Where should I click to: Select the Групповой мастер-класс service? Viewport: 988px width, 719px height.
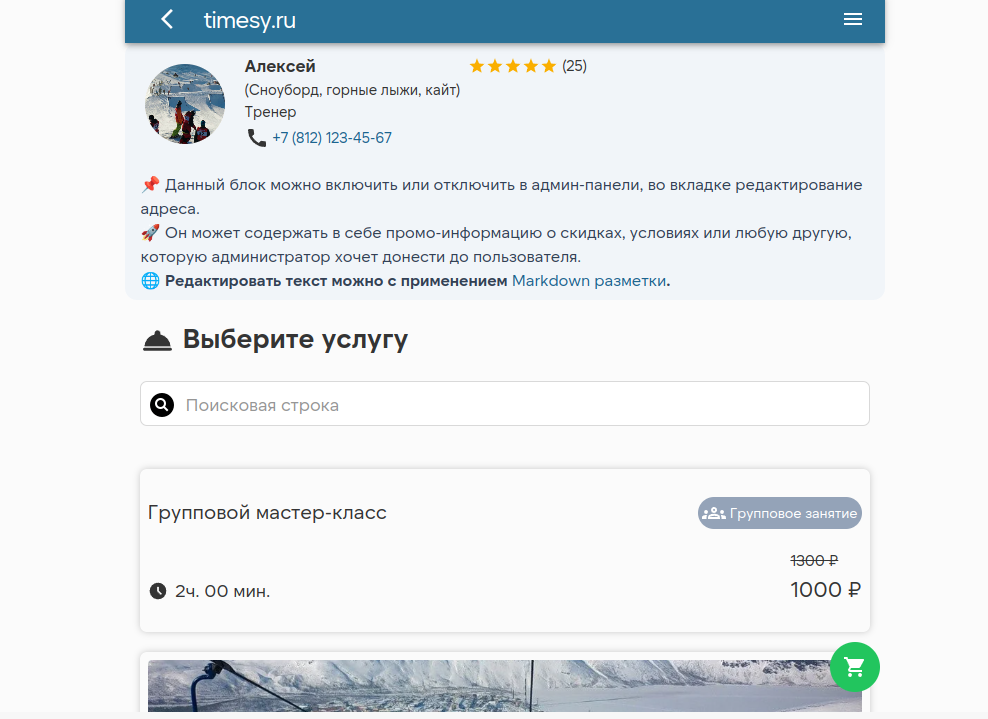267,513
